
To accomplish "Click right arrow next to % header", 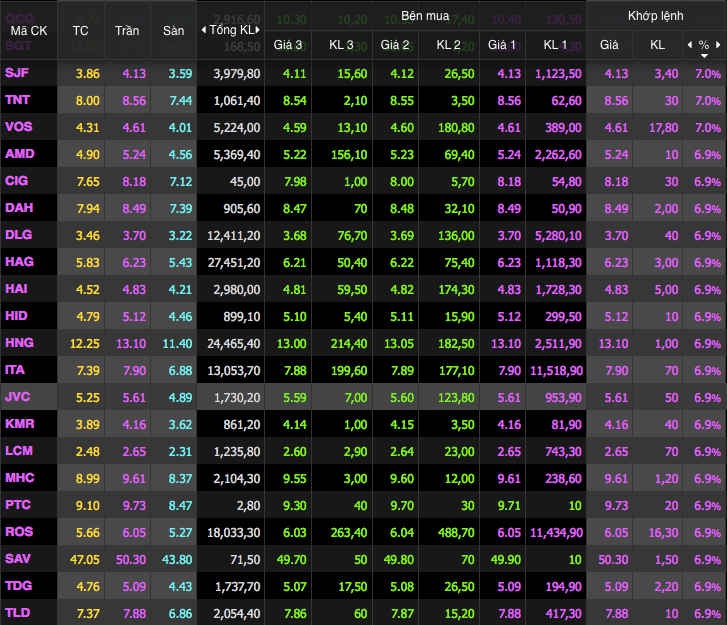I will coord(717,45).
